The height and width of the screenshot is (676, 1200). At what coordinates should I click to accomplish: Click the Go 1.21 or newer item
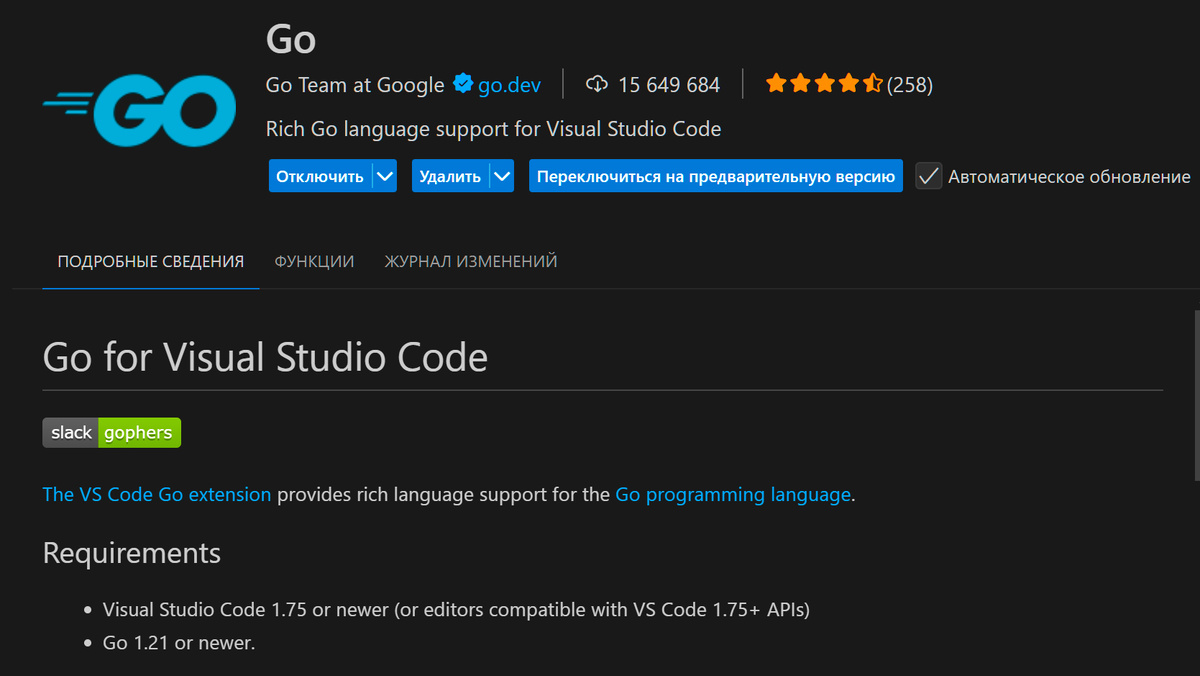click(179, 643)
